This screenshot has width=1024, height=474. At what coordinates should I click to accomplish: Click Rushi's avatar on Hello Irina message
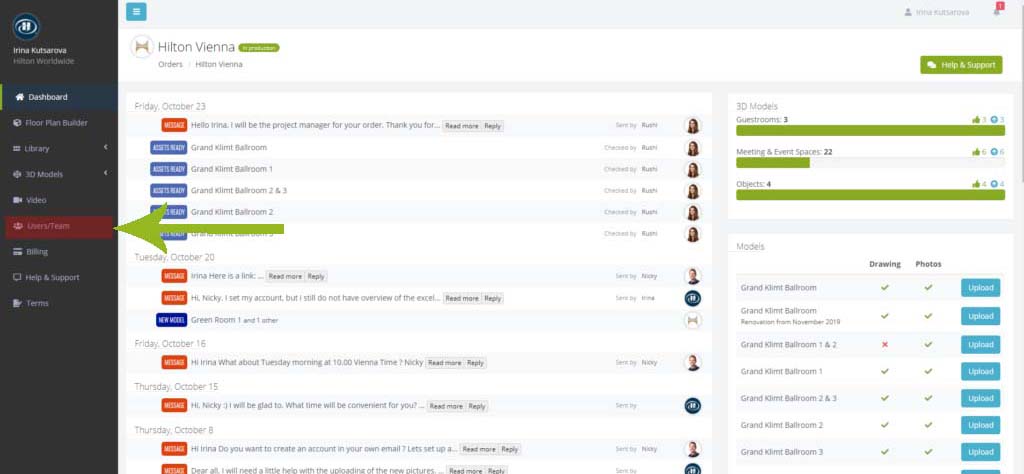[x=693, y=125]
